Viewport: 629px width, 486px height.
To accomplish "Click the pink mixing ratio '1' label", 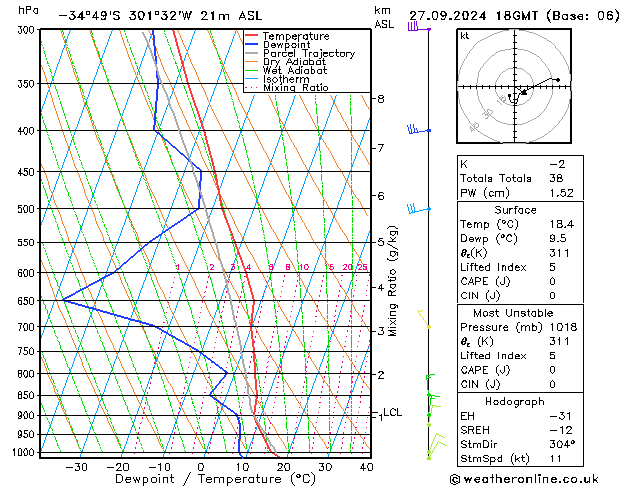I will tap(178, 267).
